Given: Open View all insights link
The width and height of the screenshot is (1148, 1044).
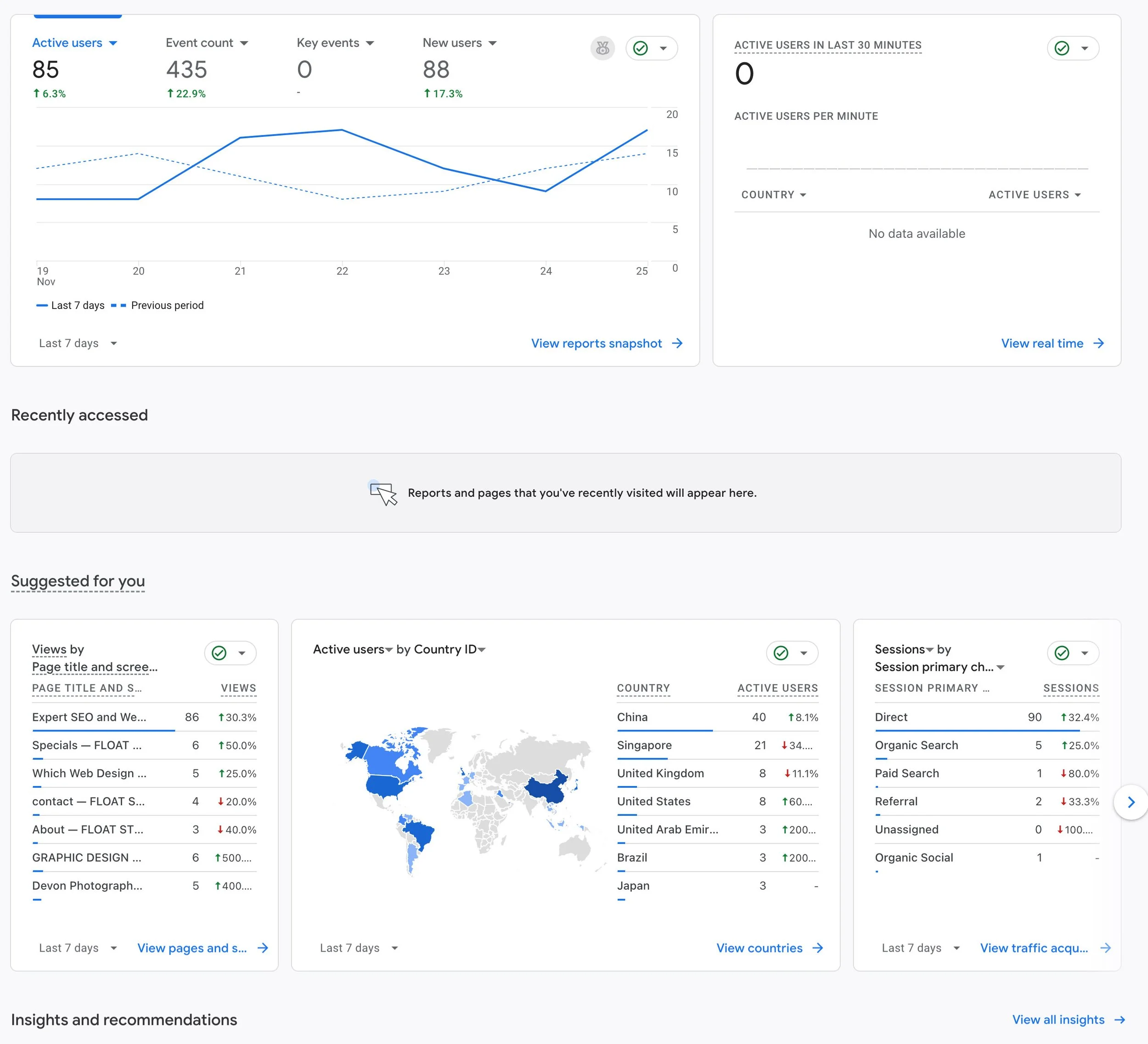Looking at the screenshot, I should (1058, 1020).
